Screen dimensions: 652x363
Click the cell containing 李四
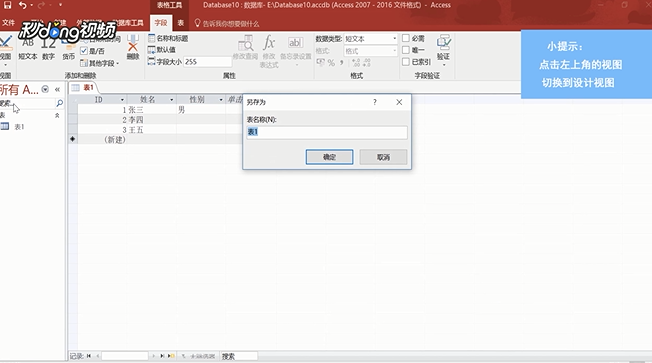(151, 120)
